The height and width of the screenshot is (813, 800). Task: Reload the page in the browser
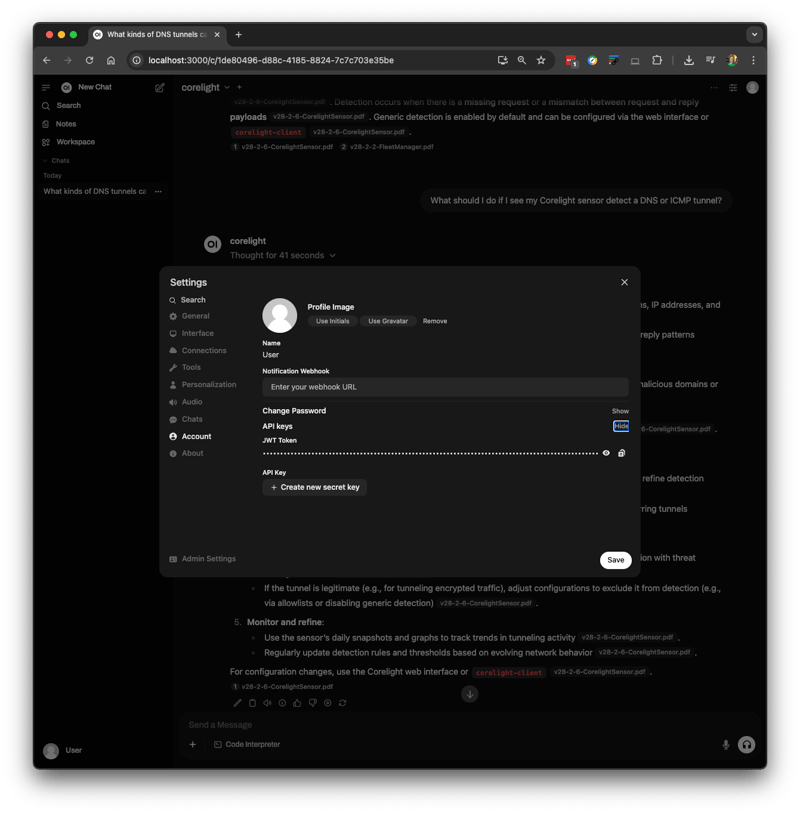(x=89, y=60)
